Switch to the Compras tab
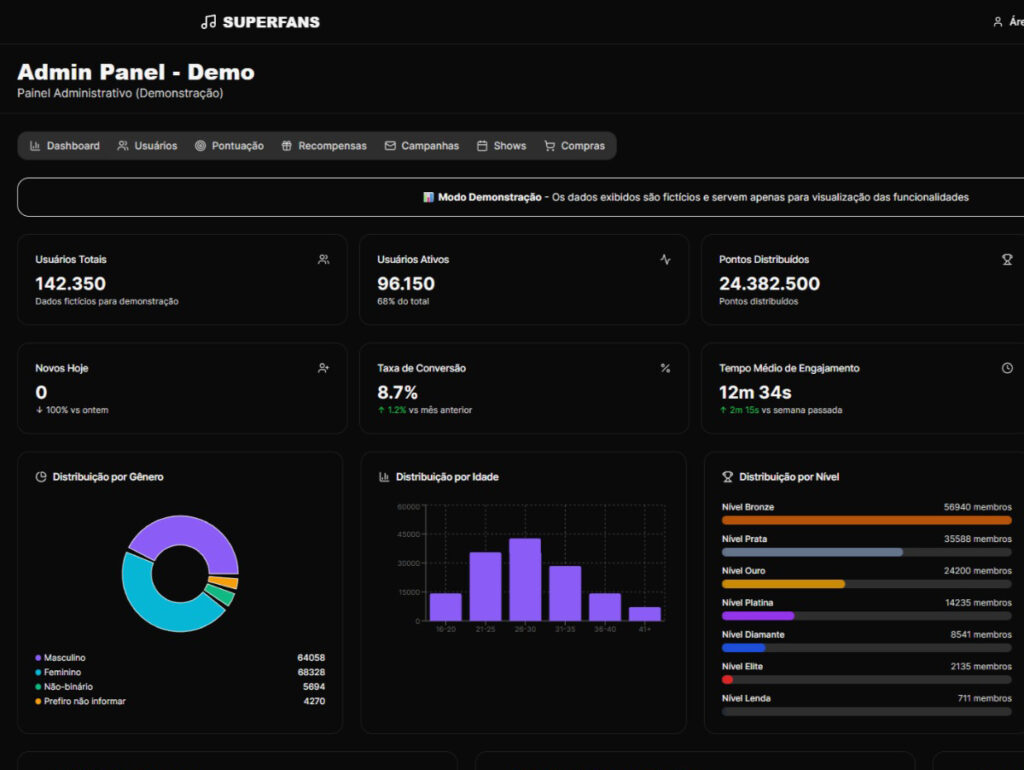 pyautogui.click(x=575, y=146)
